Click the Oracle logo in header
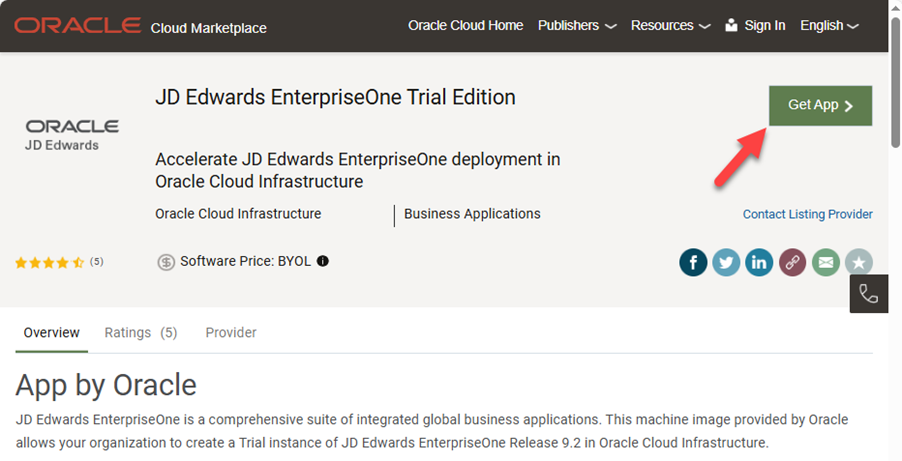The image size is (902, 461). [78, 25]
